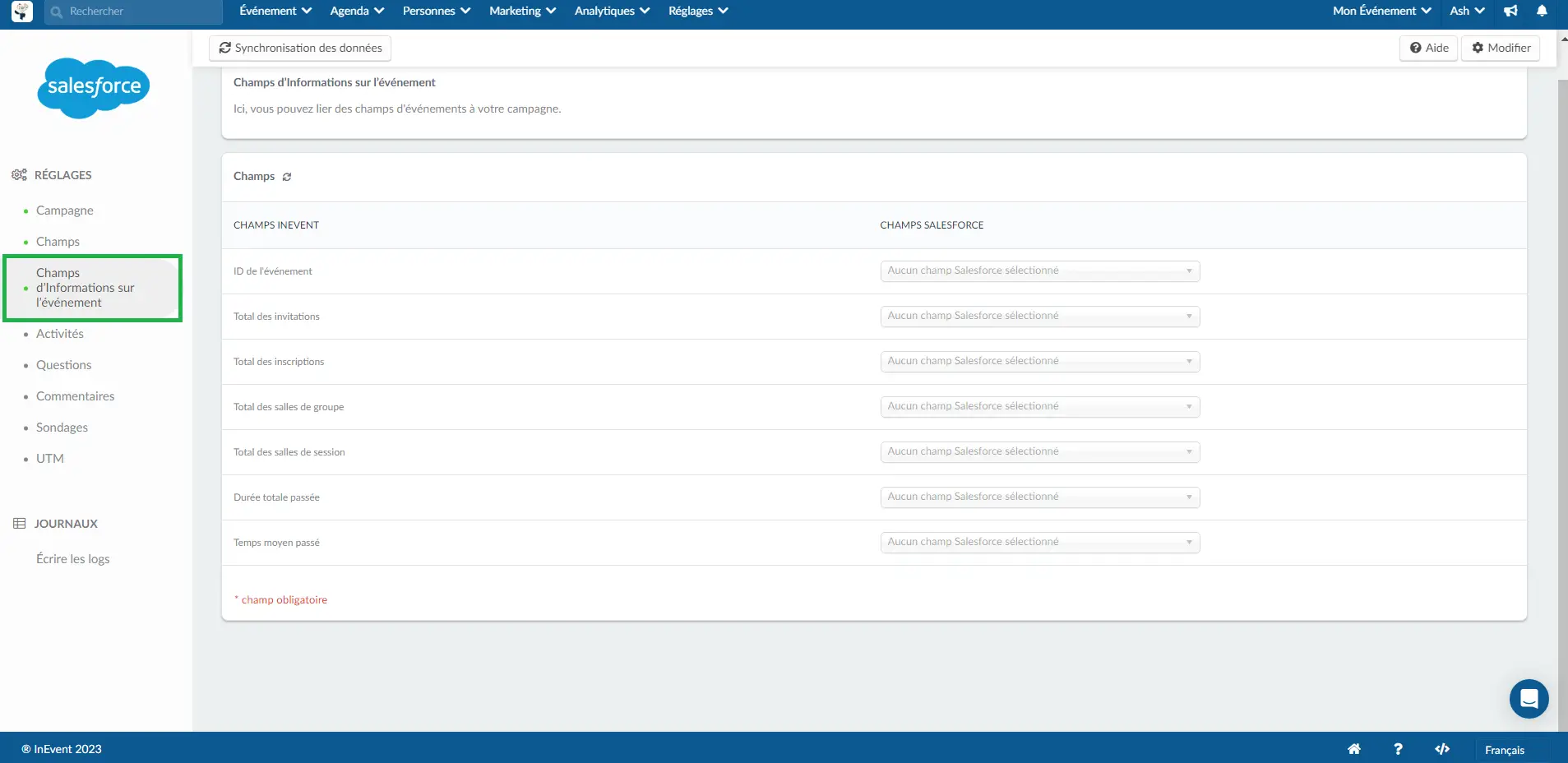Expand the Mon Événement menu
Image resolution: width=1568 pixels, height=763 pixels.
[1382, 11]
